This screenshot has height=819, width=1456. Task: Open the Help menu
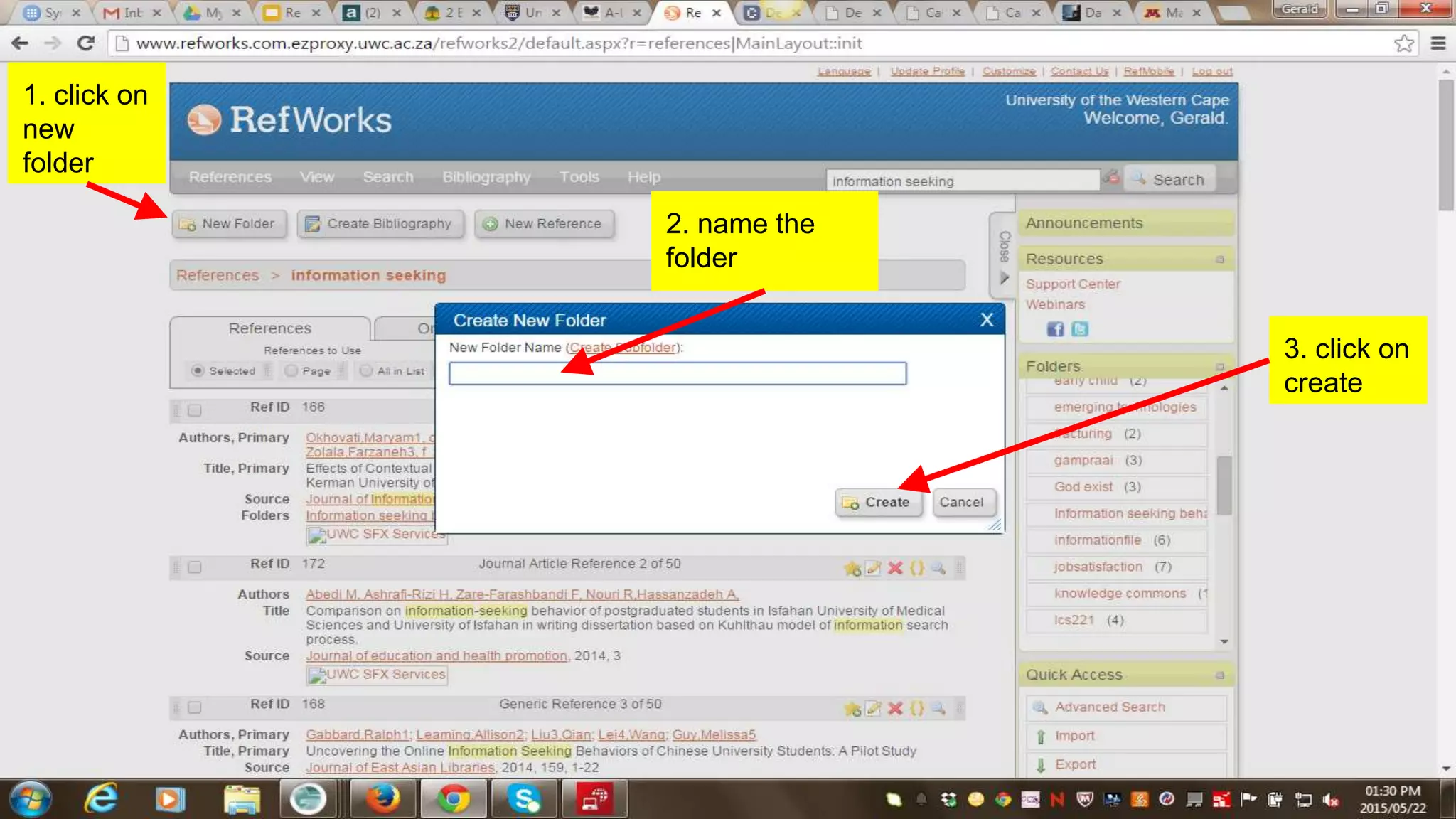pyautogui.click(x=644, y=177)
